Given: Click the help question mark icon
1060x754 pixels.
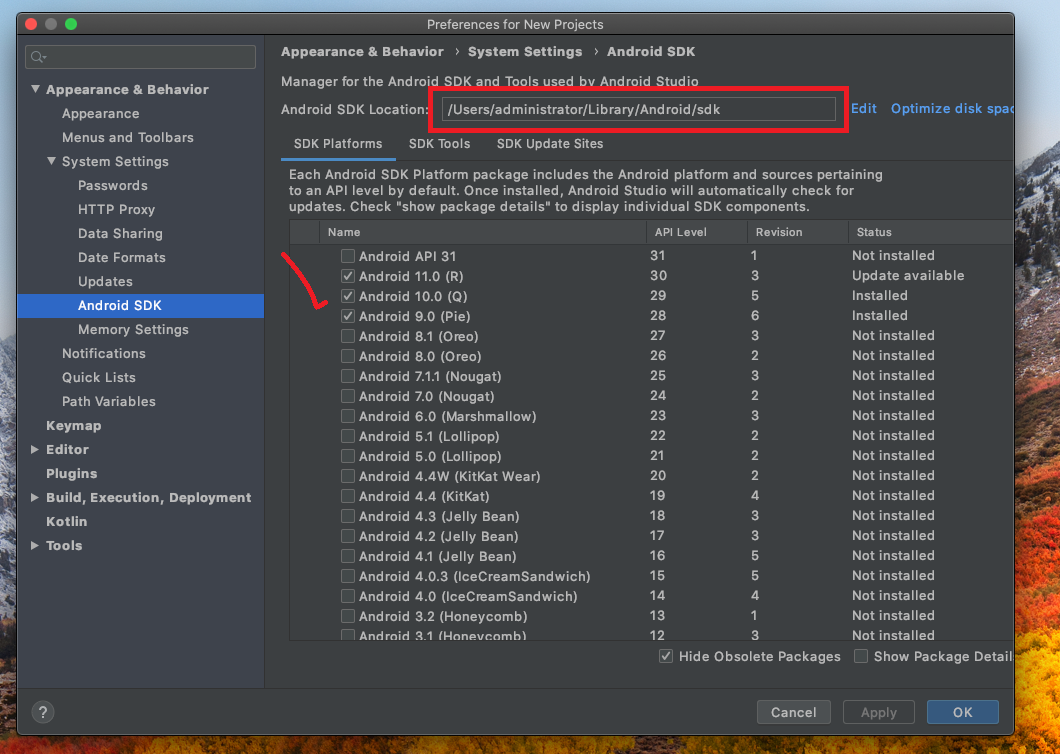Looking at the screenshot, I should click(x=43, y=711).
